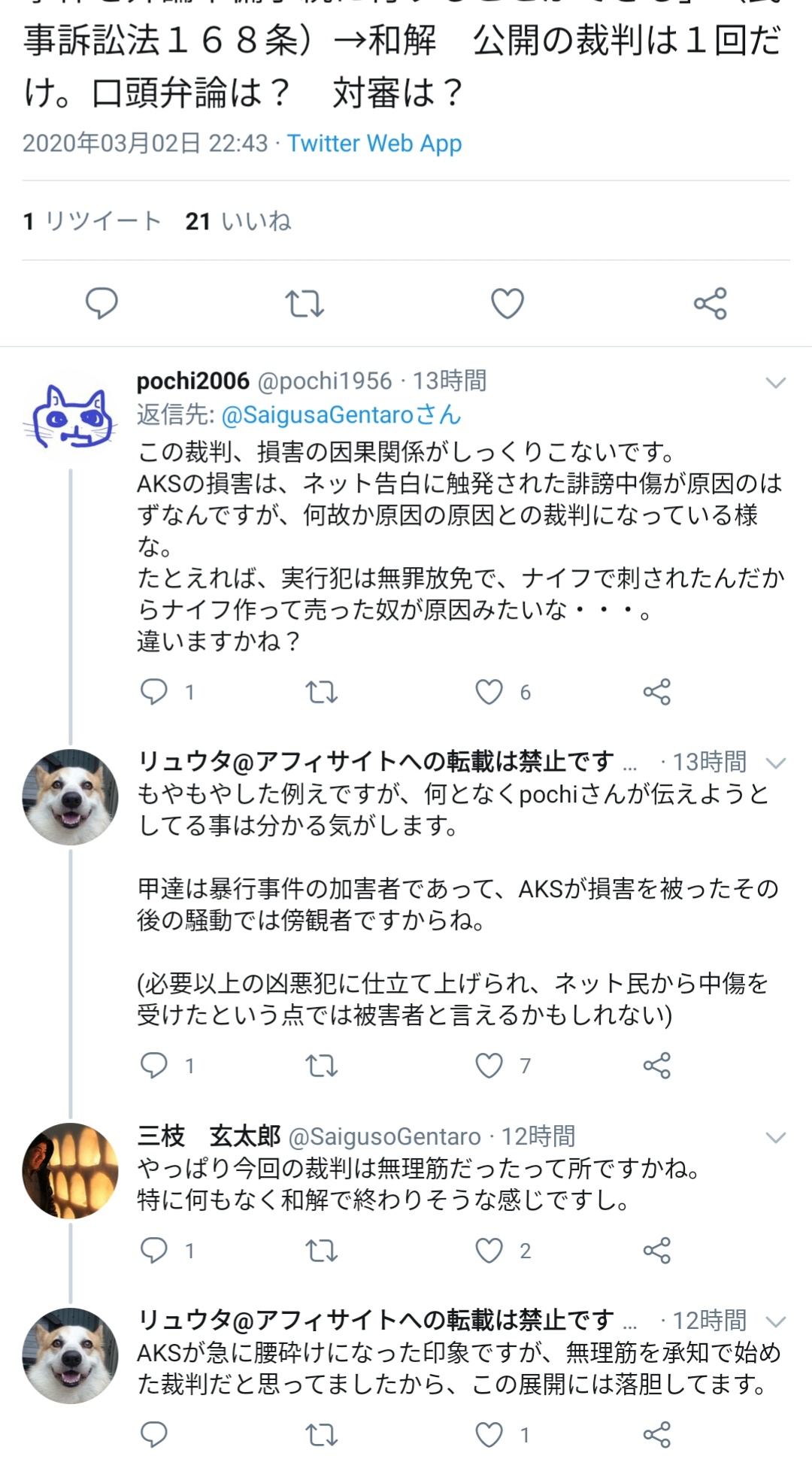812x1459 pixels.
Task: Like pochi2006's reply with 6 likes
Action: click(x=489, y=691)
